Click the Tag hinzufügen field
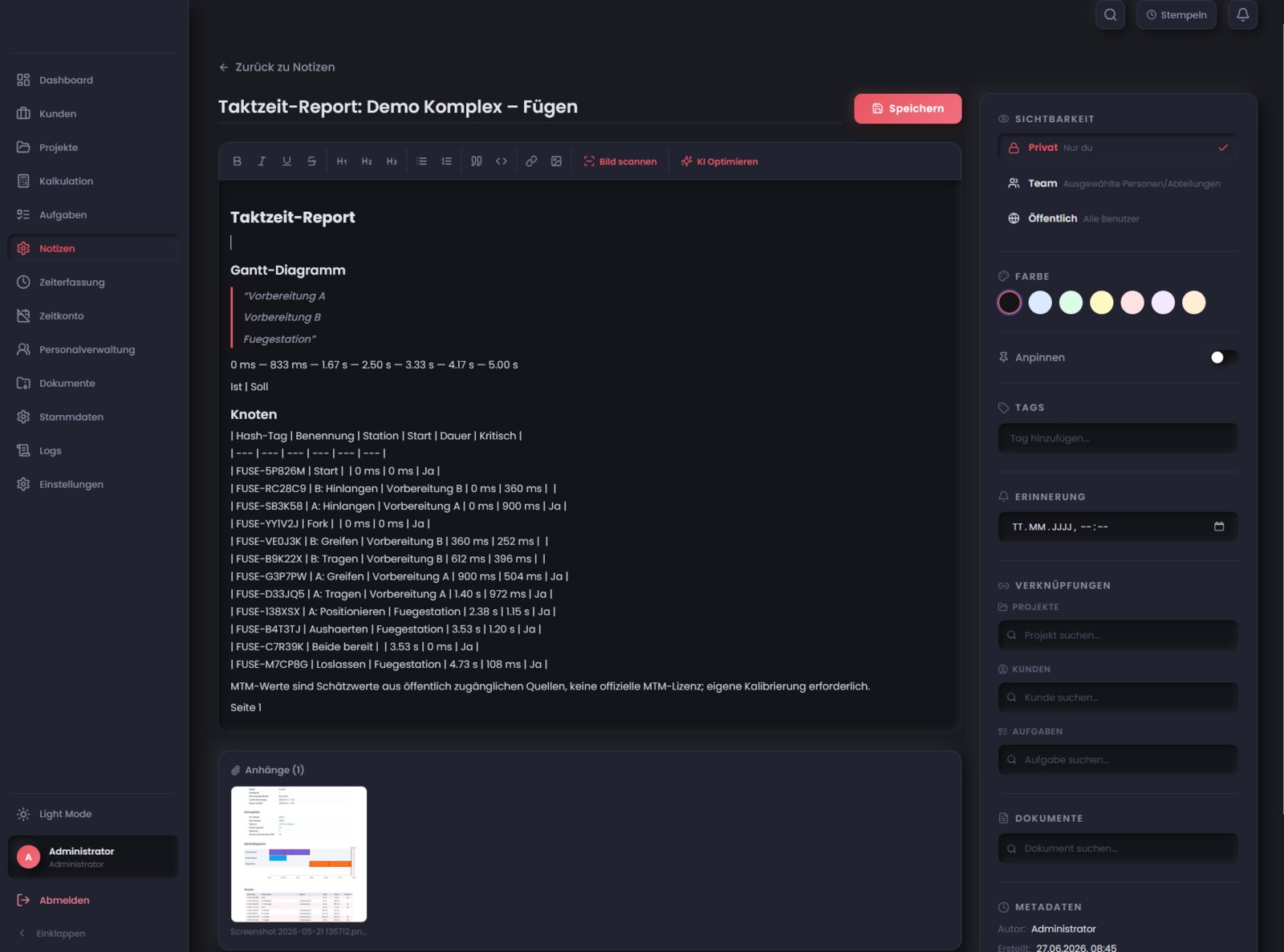Screen dimensions: 1284x952 coord(1118,438)
